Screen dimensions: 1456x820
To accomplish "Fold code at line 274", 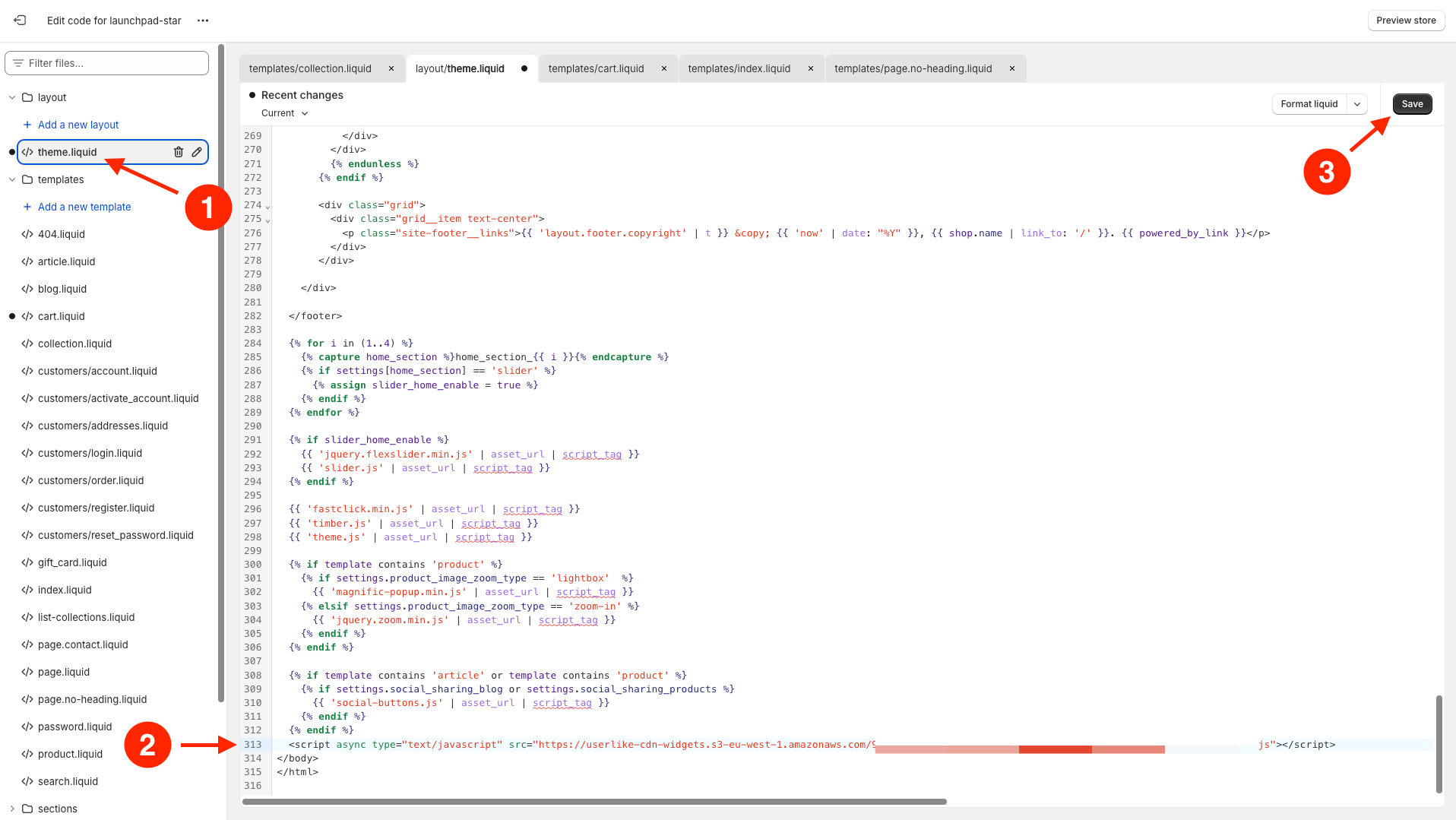I will click(267, 206).
